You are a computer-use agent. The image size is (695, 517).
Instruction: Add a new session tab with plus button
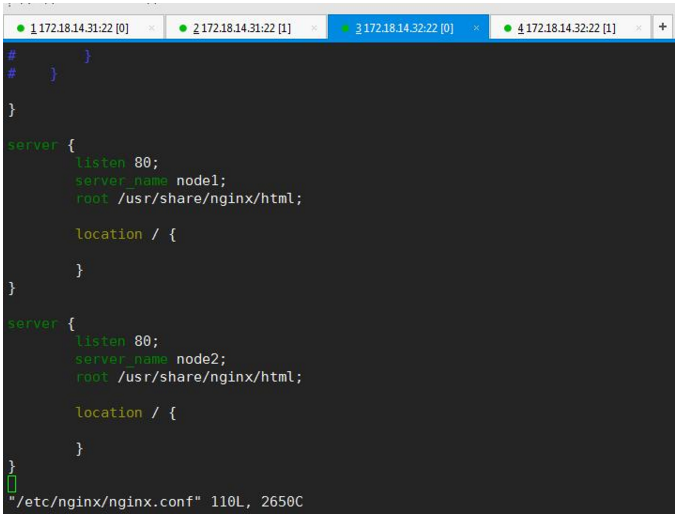pyautogui.click(x=663, y=27)
